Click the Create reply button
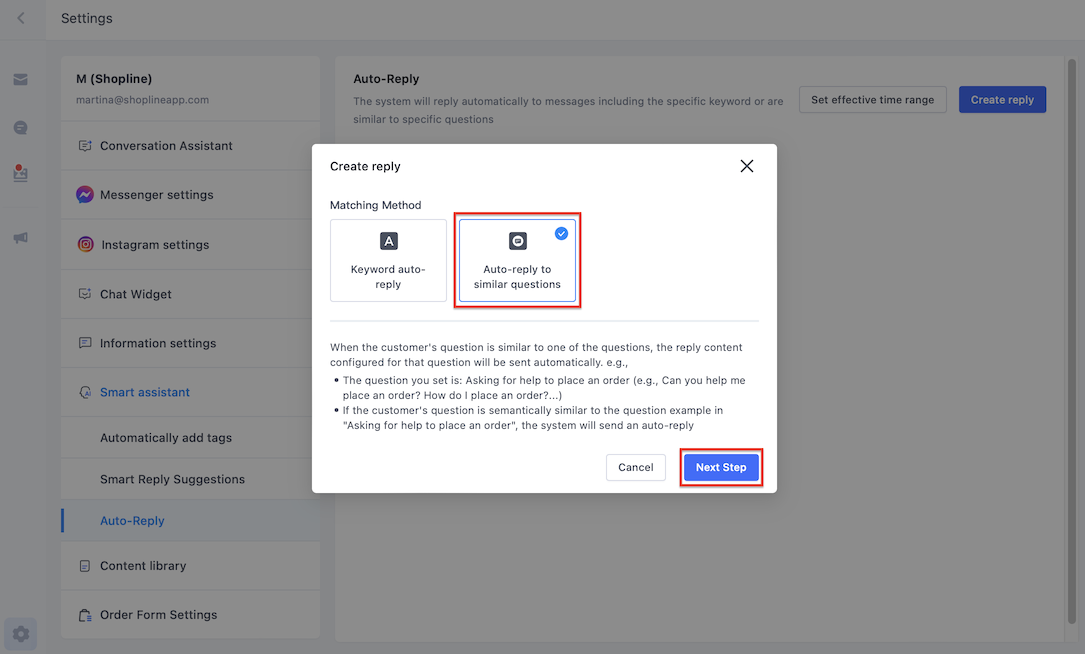Viewport: 1085px width, 654px height. pyautogui.click(x=1002, y=100)
